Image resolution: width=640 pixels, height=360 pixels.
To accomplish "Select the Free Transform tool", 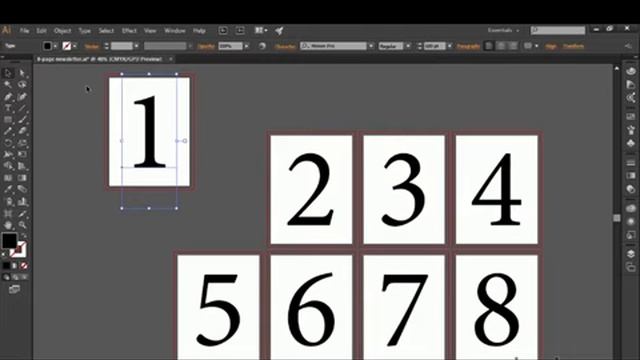I will pyautogui.click(x=22, y=154).
